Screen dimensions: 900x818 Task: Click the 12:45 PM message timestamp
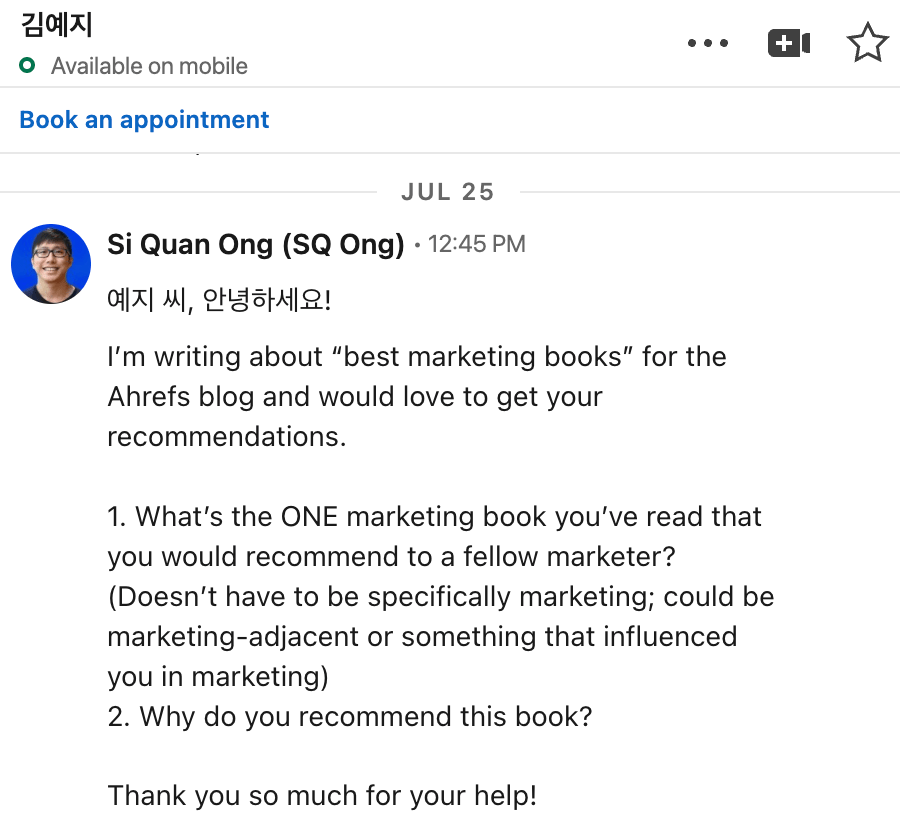(476, 244)
